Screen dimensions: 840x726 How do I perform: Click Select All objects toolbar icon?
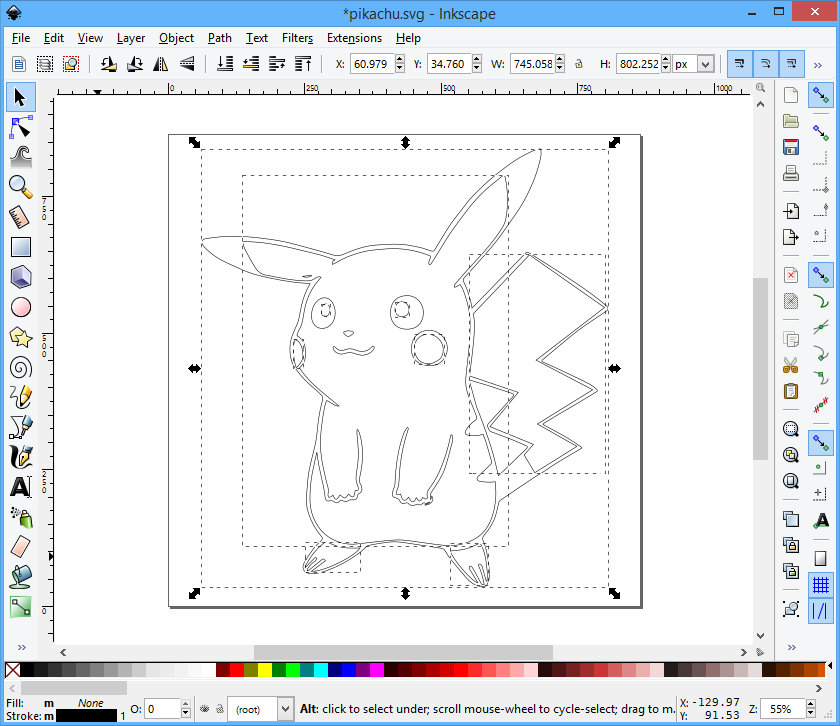[19, 64]
